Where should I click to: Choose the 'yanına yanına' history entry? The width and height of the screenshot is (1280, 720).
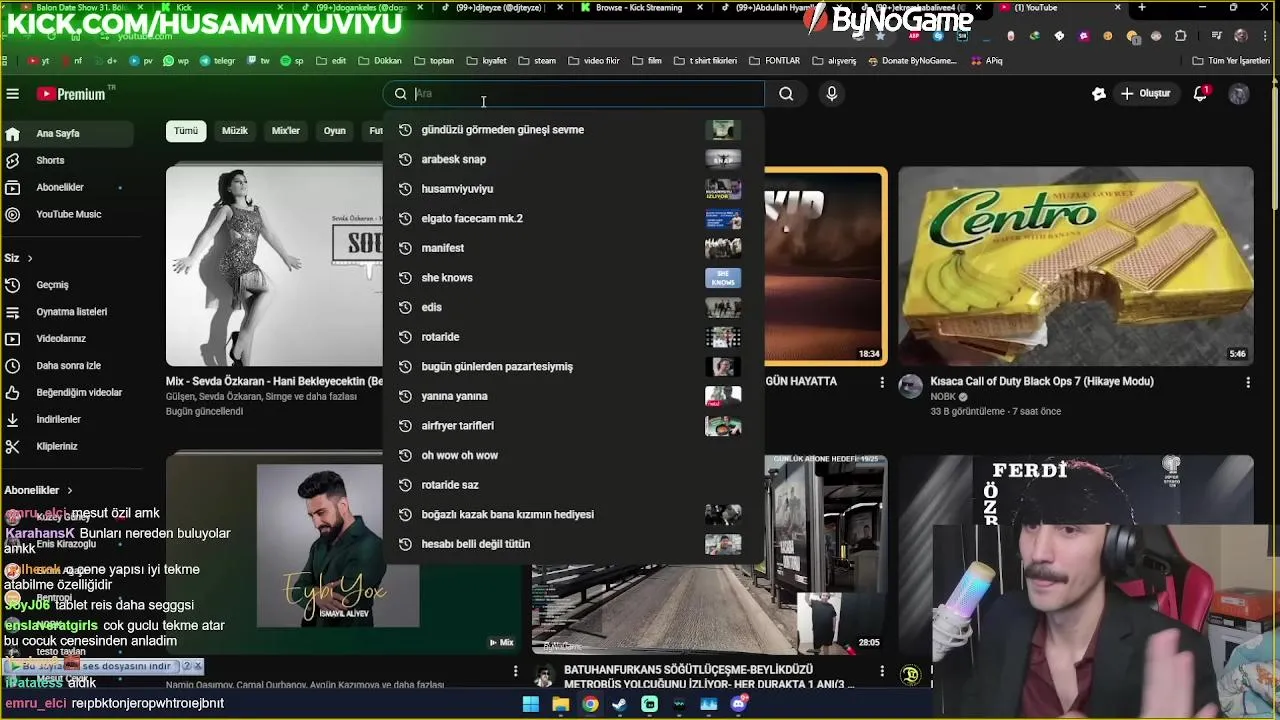click(572, 396)
